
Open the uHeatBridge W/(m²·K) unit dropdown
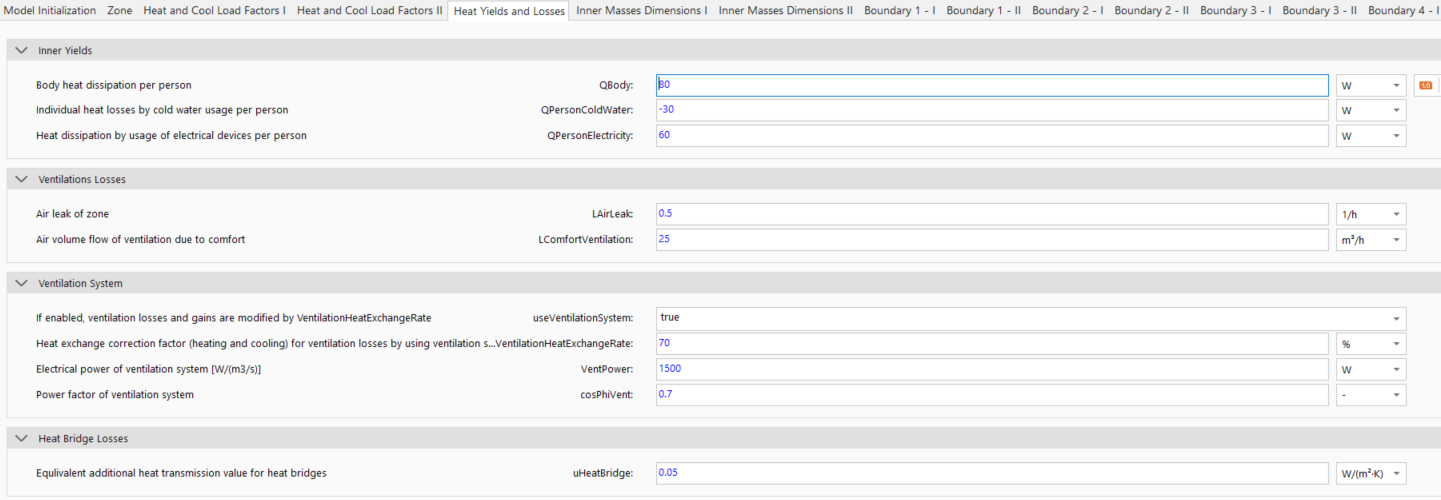1371,473
